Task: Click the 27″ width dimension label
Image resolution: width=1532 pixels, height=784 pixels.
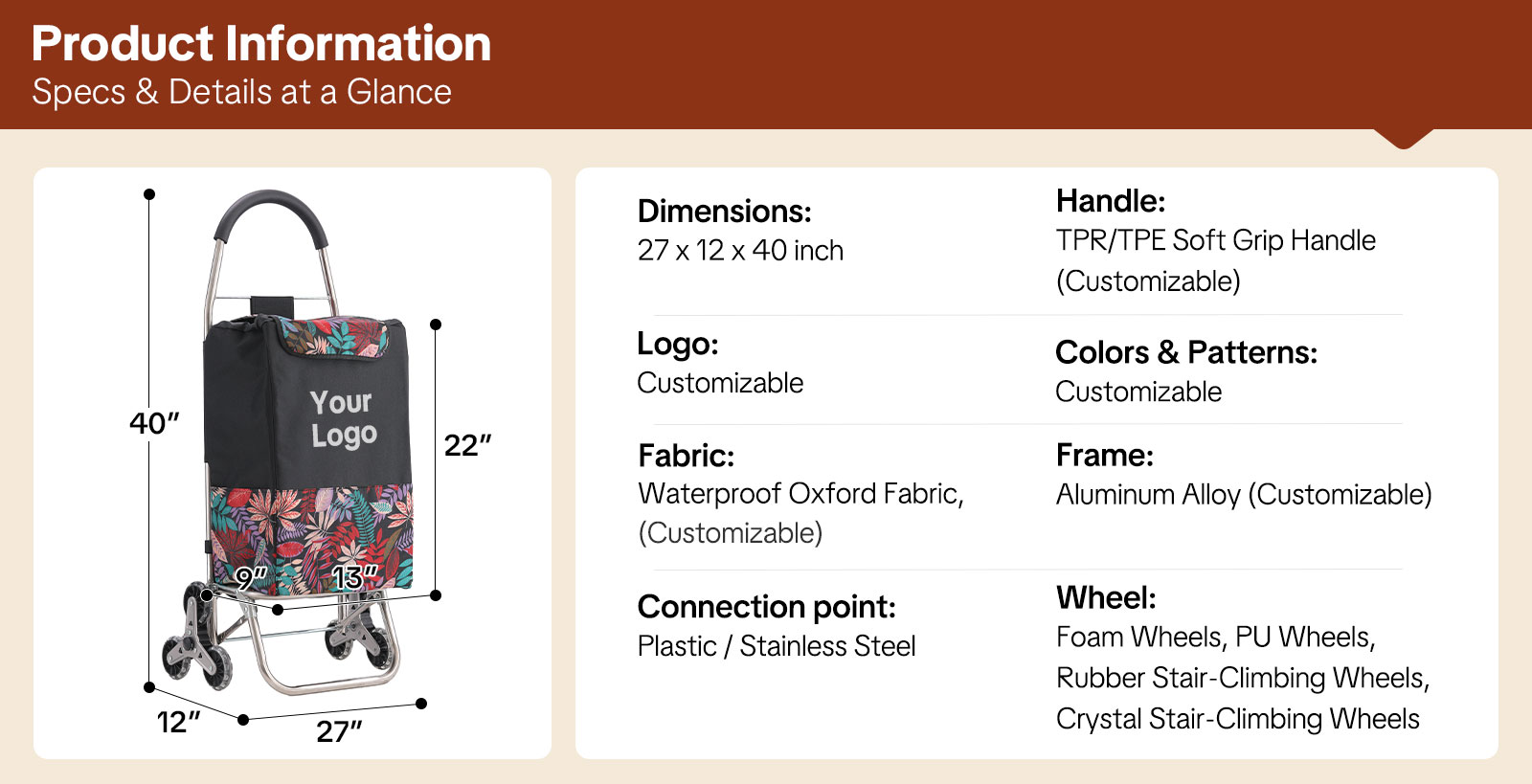Action: click(339, 732)
